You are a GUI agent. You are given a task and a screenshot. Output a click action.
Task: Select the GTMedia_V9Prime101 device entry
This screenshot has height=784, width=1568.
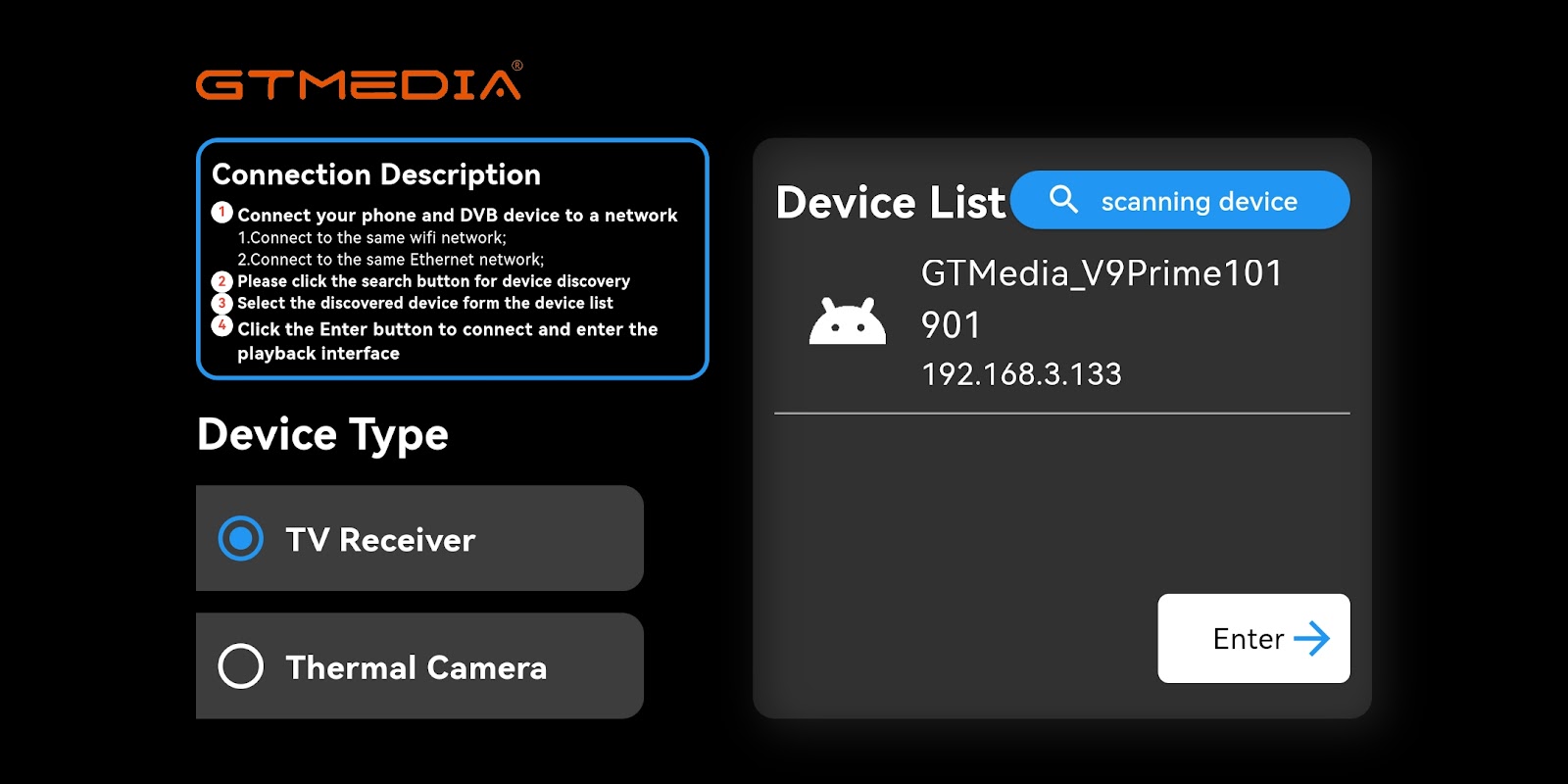1062,323
